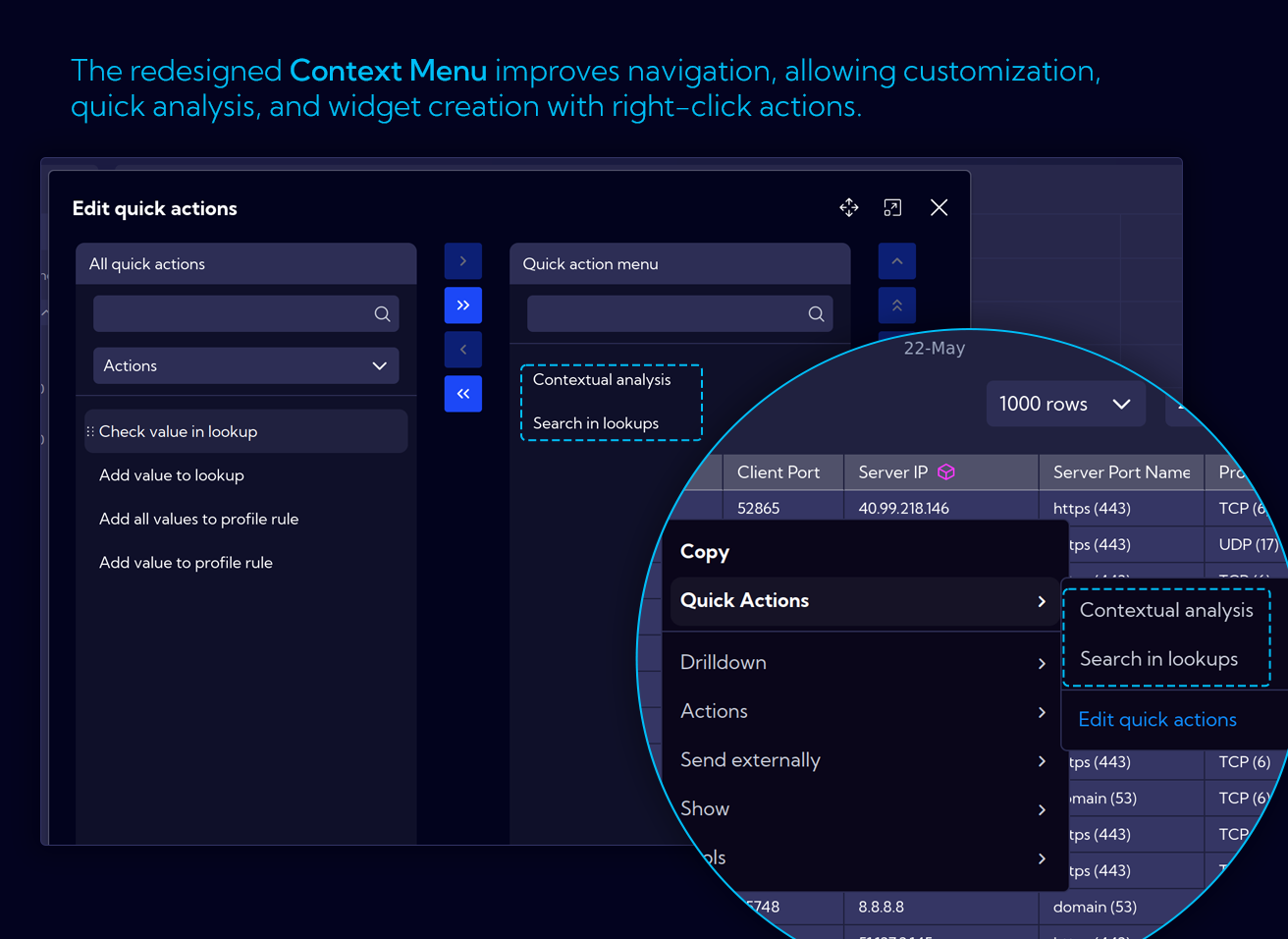Screen dimensions: 1288x939
Task: Click the Quick action menu search field
Action: [x=680, y=314]
